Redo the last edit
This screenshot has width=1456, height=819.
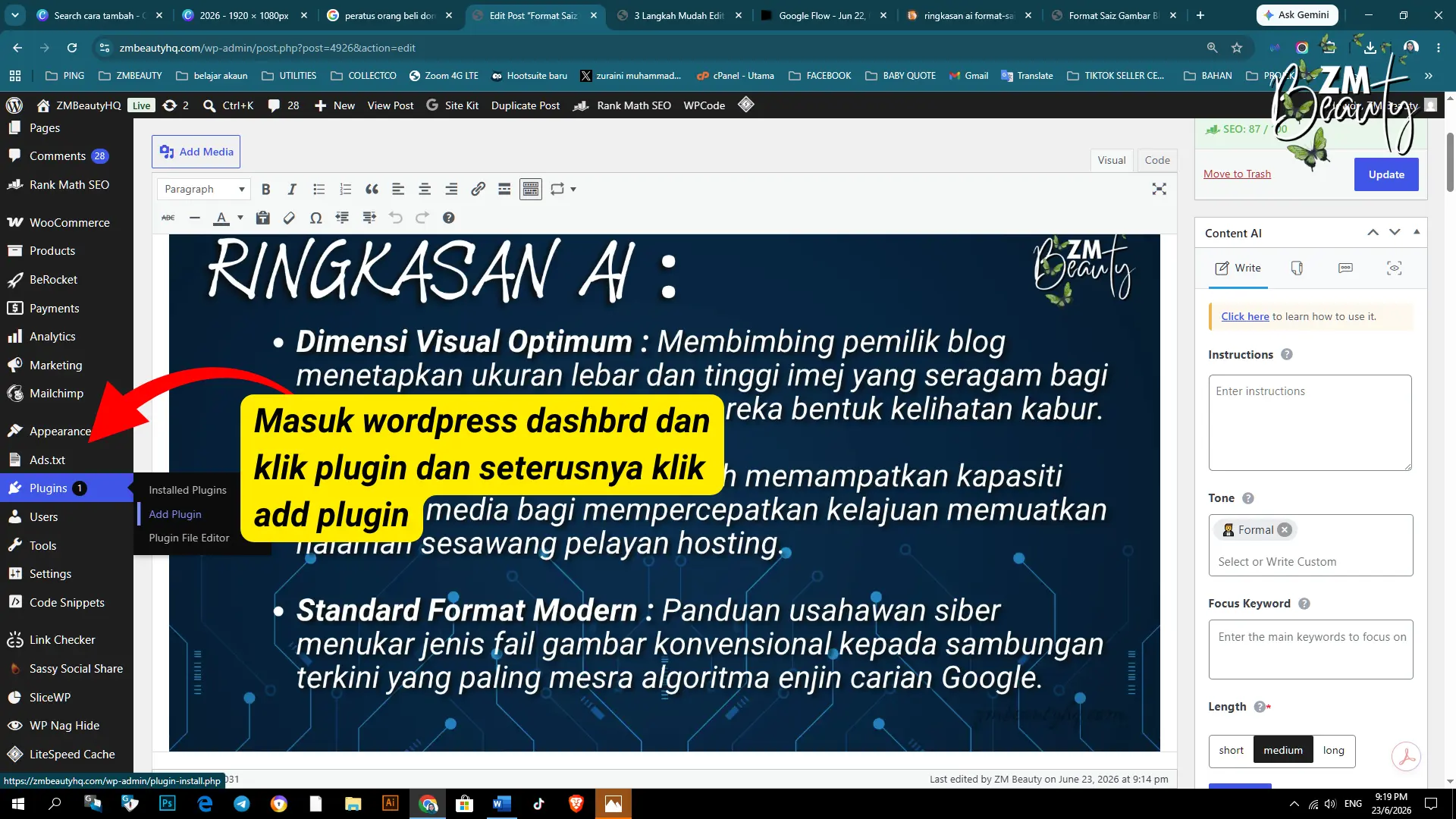point(422,218)
